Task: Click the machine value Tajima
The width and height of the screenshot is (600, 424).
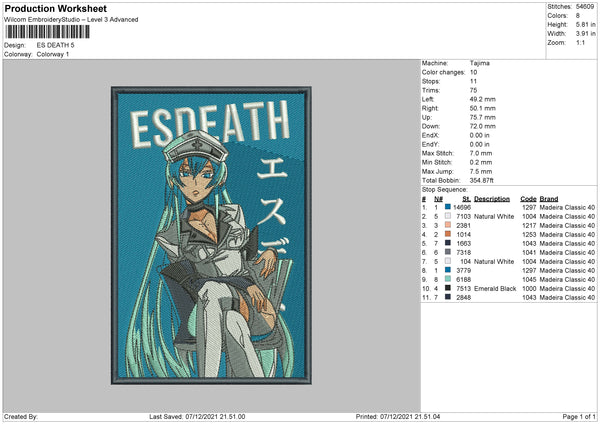Action: point(479,63)
